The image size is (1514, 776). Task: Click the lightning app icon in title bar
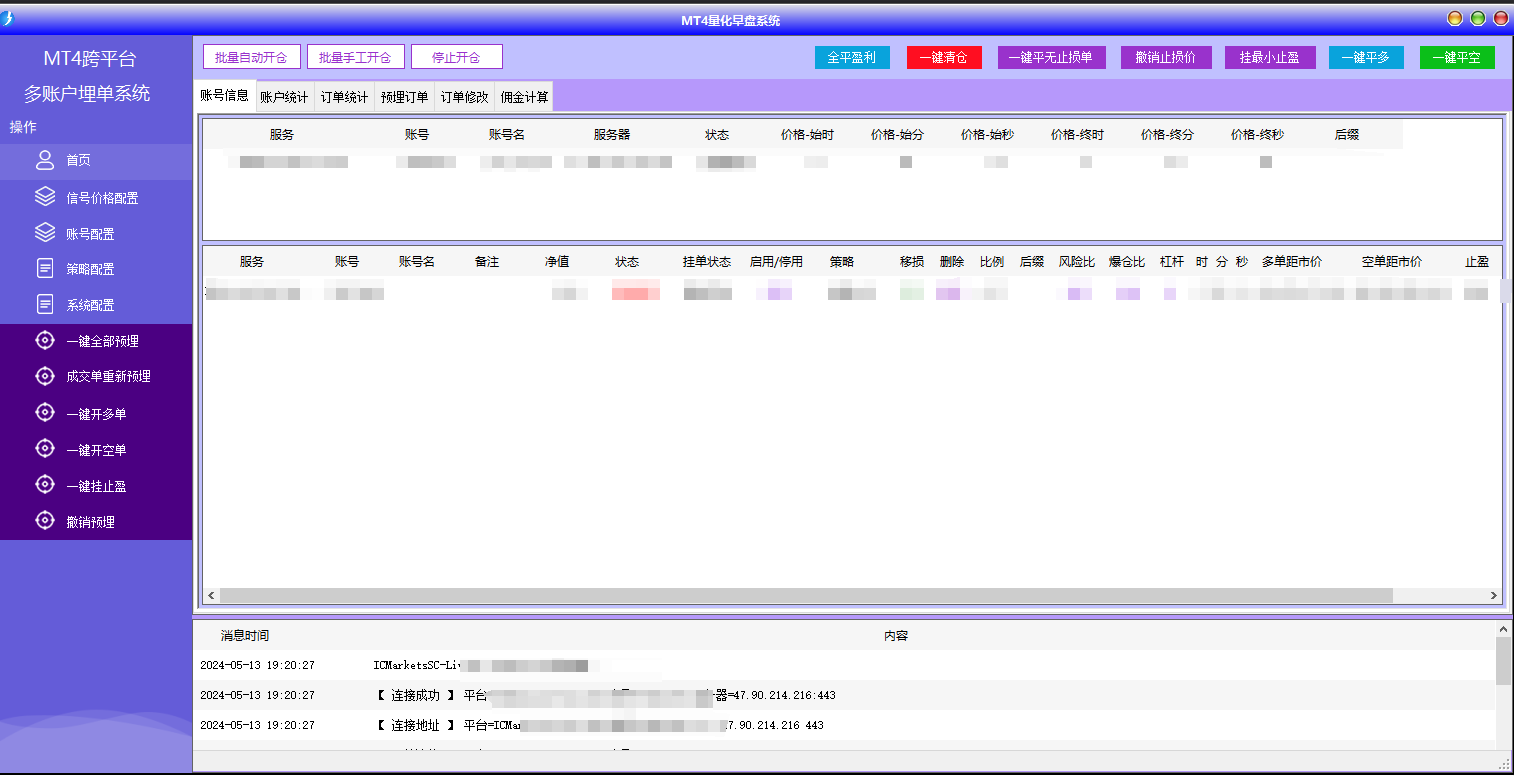(x=9, y=19)
